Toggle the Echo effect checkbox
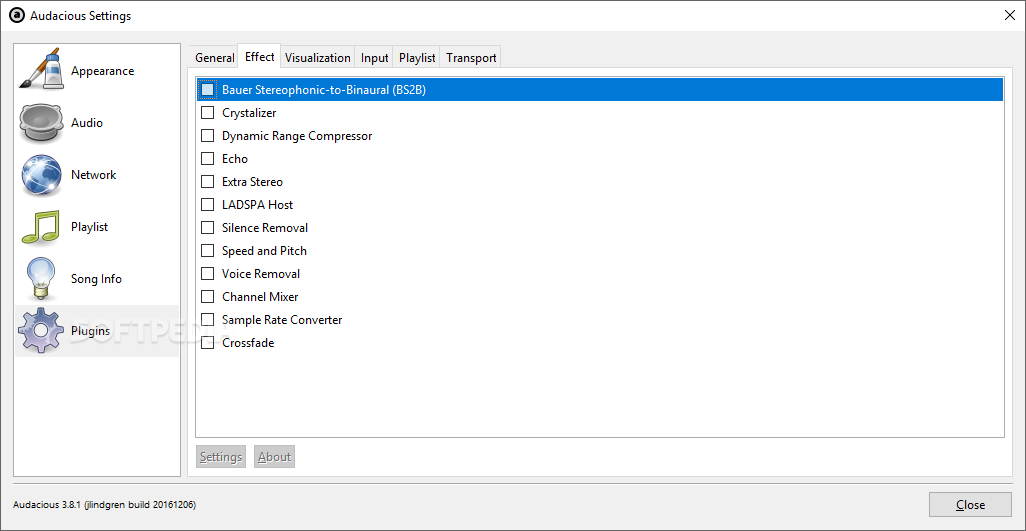This screenshot has width=1026, height=531. tap(207, 158)
